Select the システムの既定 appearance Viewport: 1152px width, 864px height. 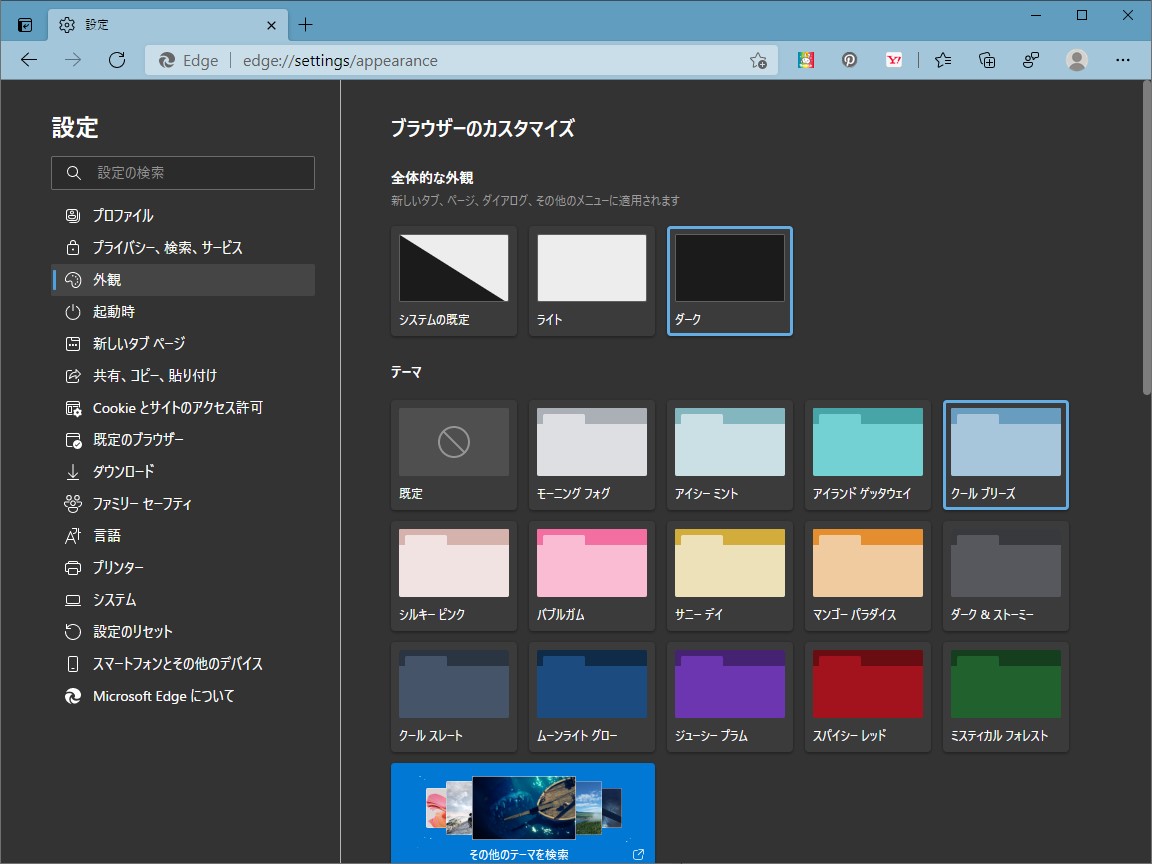(453, 280)
